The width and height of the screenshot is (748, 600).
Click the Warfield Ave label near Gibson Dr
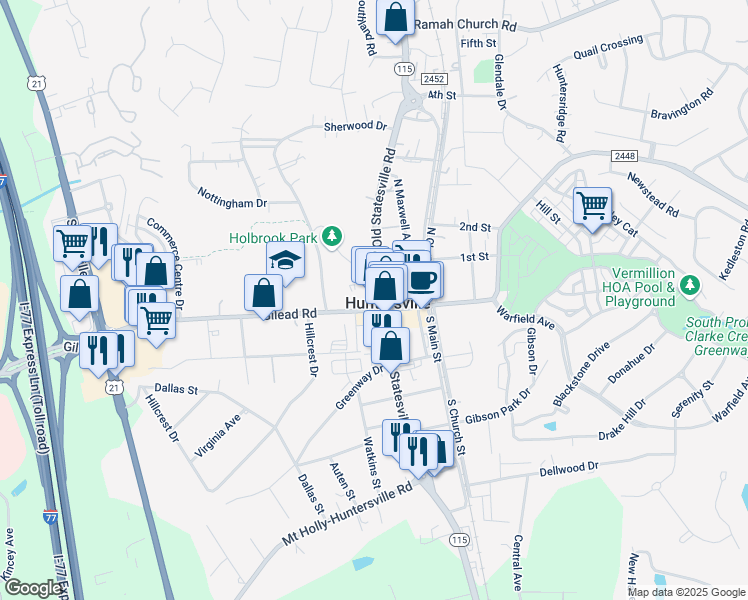pos(525,318)
